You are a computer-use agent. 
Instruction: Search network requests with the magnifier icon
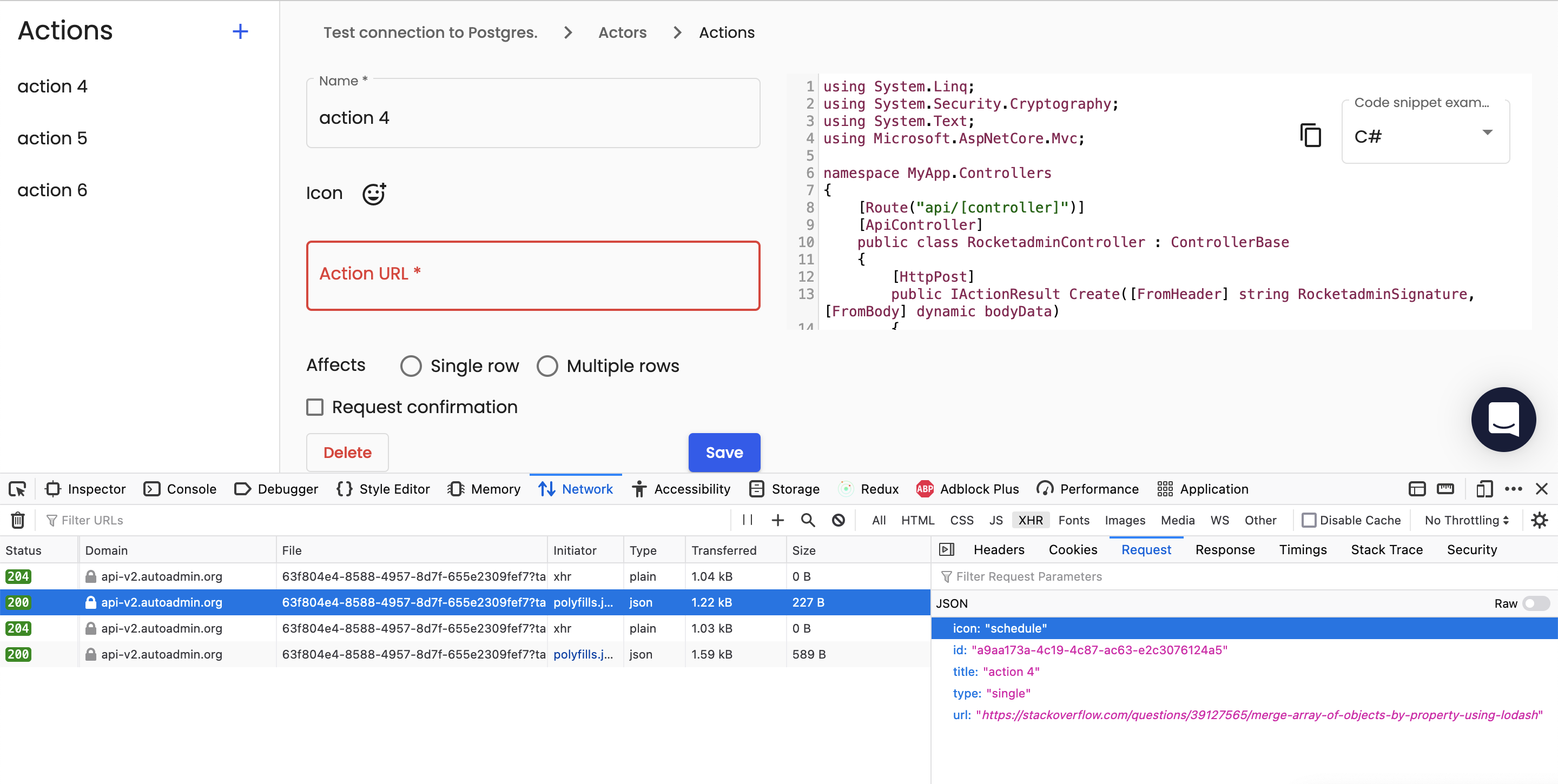click(x=808, y=520)
